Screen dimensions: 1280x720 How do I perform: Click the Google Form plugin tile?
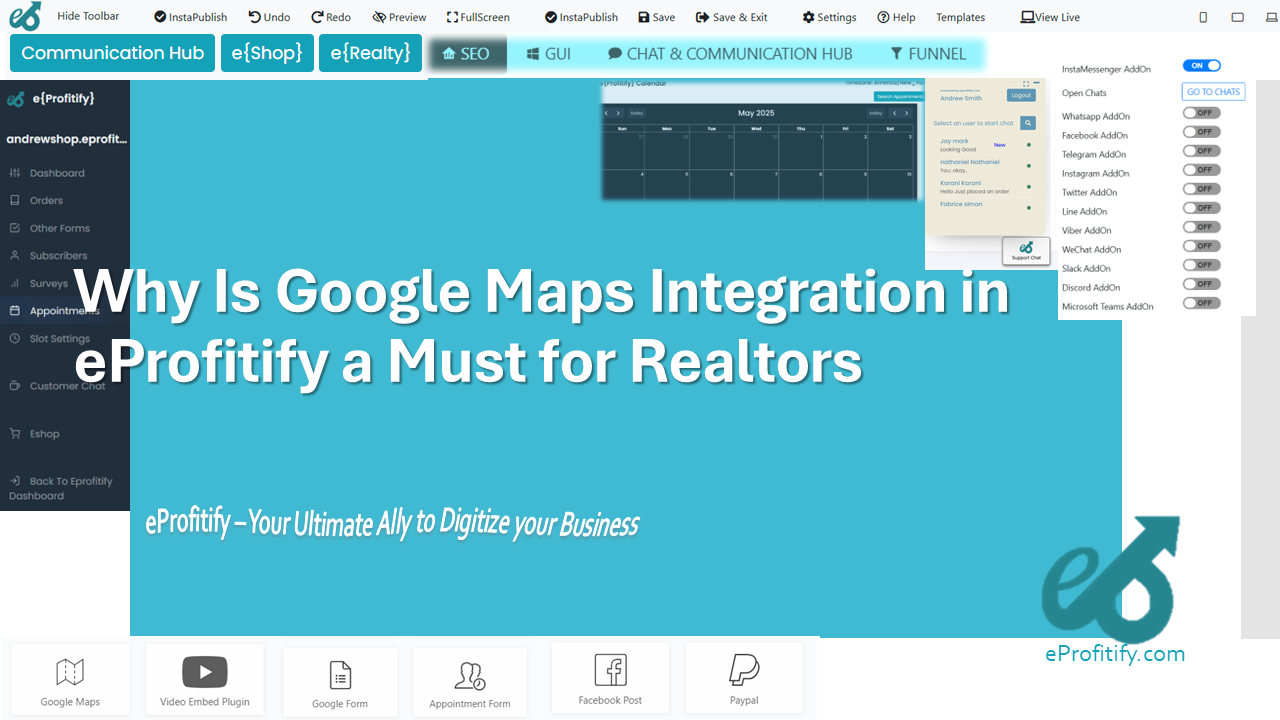click(340, 682)
